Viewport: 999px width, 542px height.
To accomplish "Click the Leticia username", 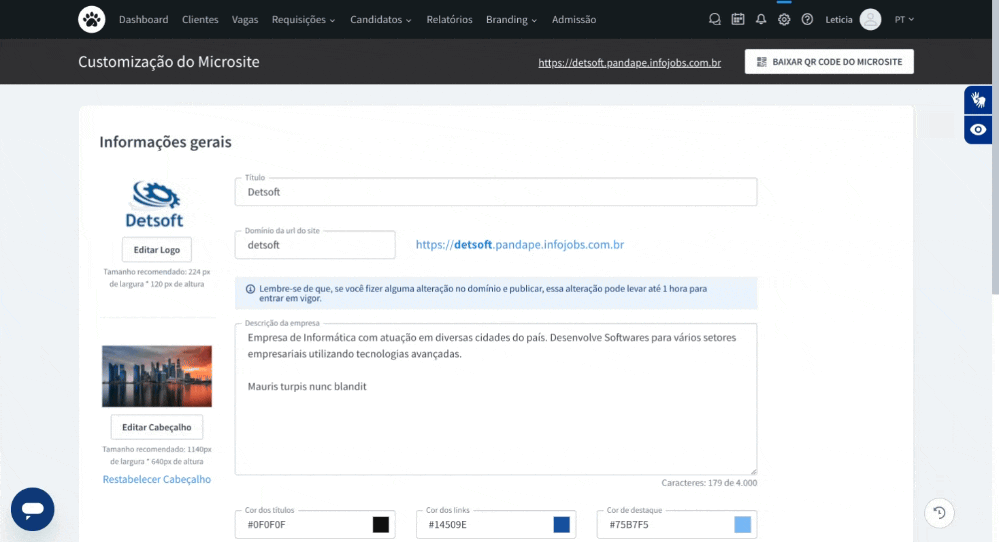I will click(838, 20).
